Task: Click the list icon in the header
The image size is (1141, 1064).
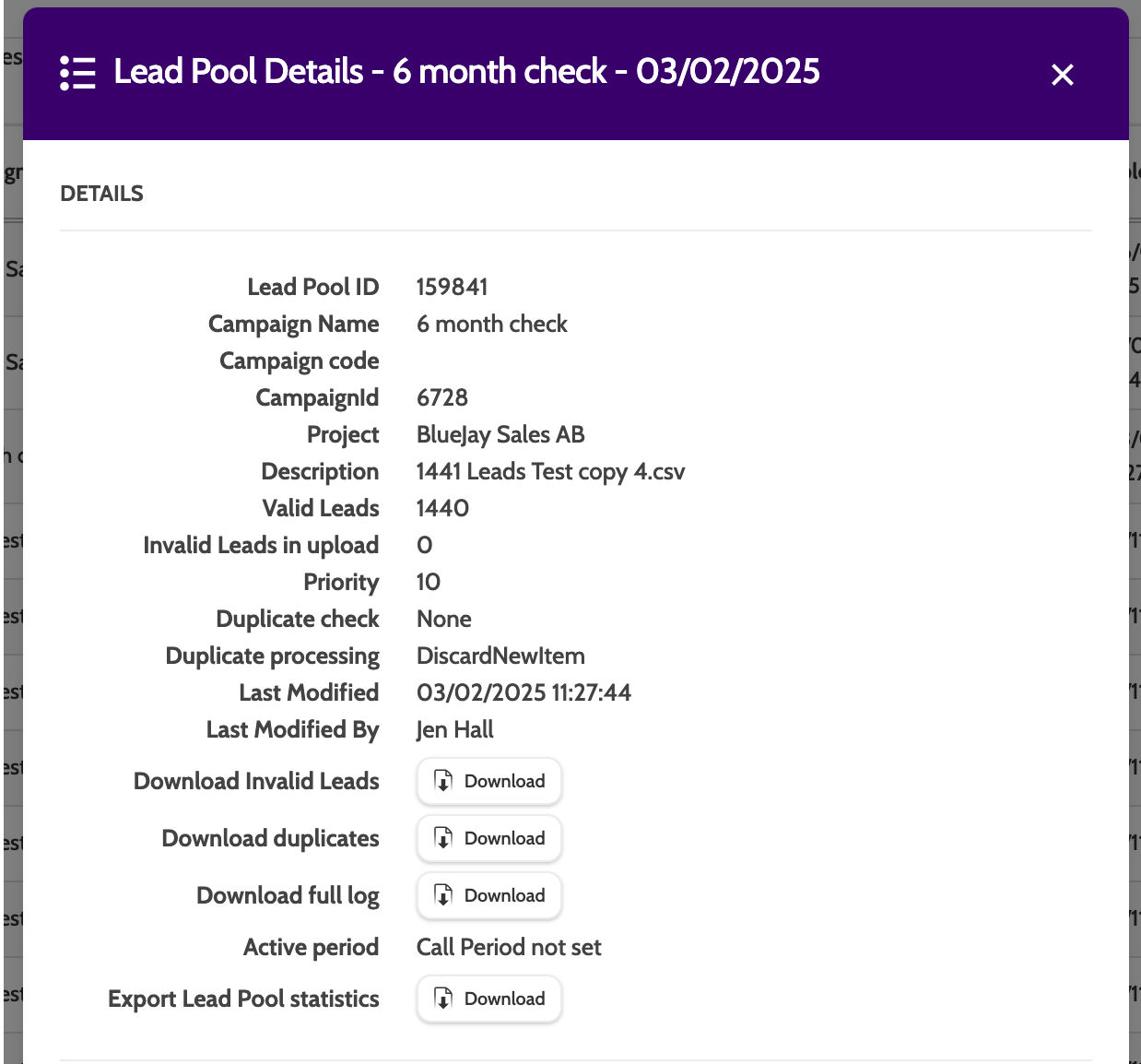Action: [x=77, y=73]
